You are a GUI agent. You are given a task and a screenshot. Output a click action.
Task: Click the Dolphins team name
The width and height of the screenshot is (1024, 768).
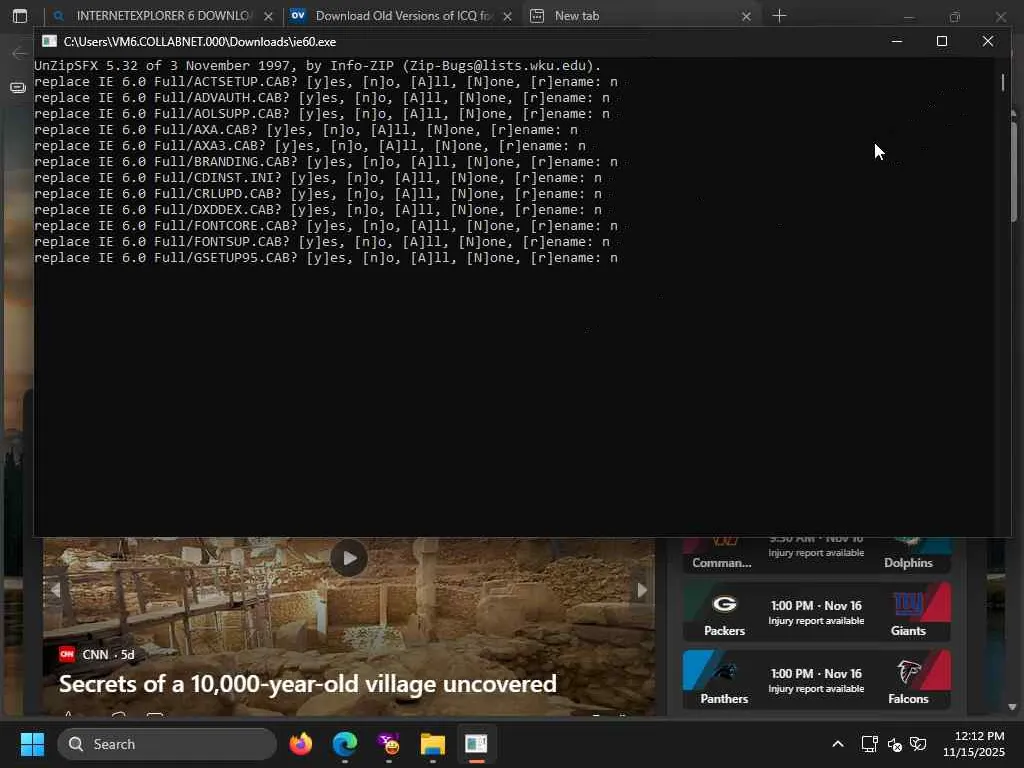[x=908, y=563]
